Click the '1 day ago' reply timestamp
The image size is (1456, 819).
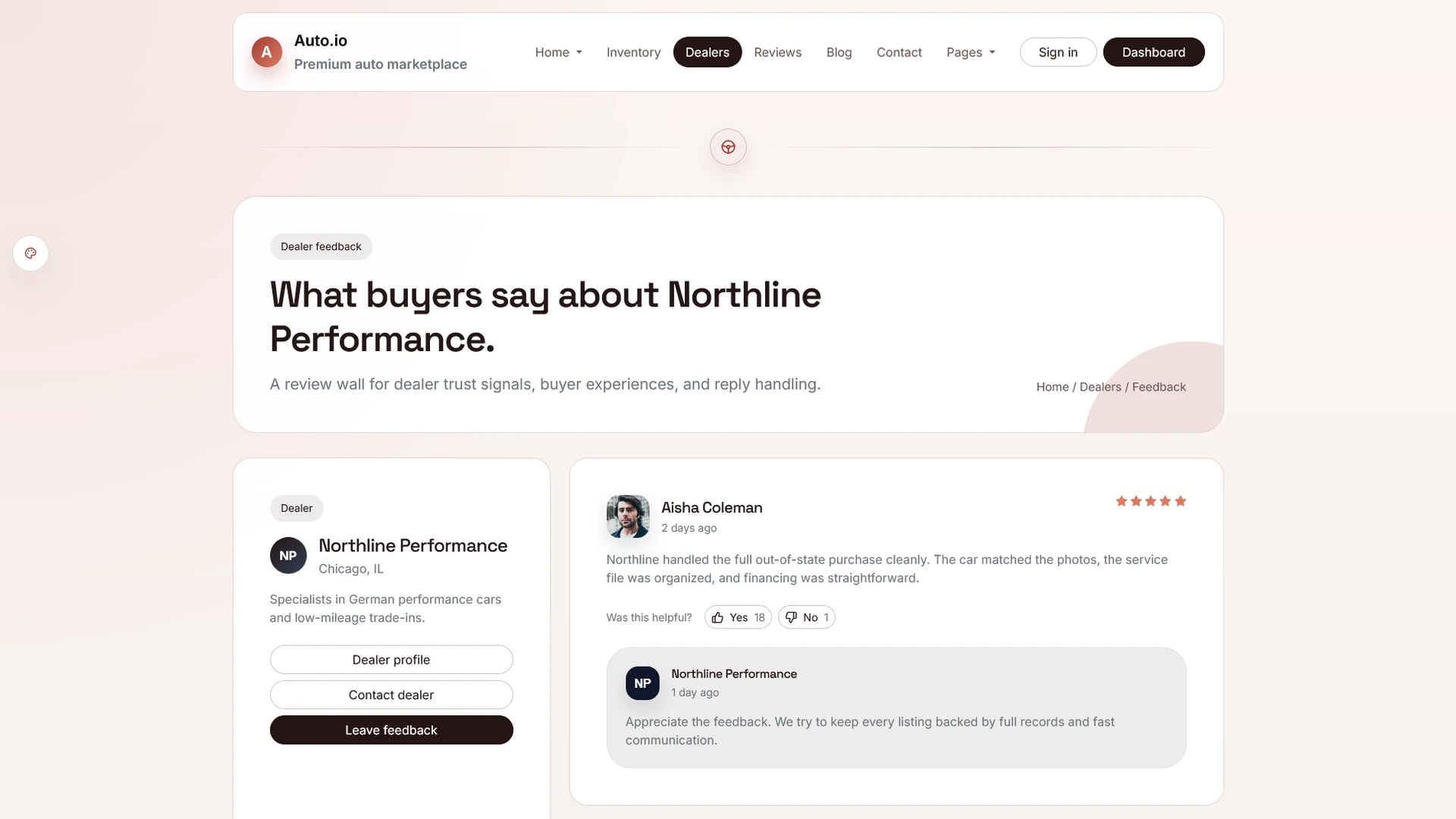point(695,692)
